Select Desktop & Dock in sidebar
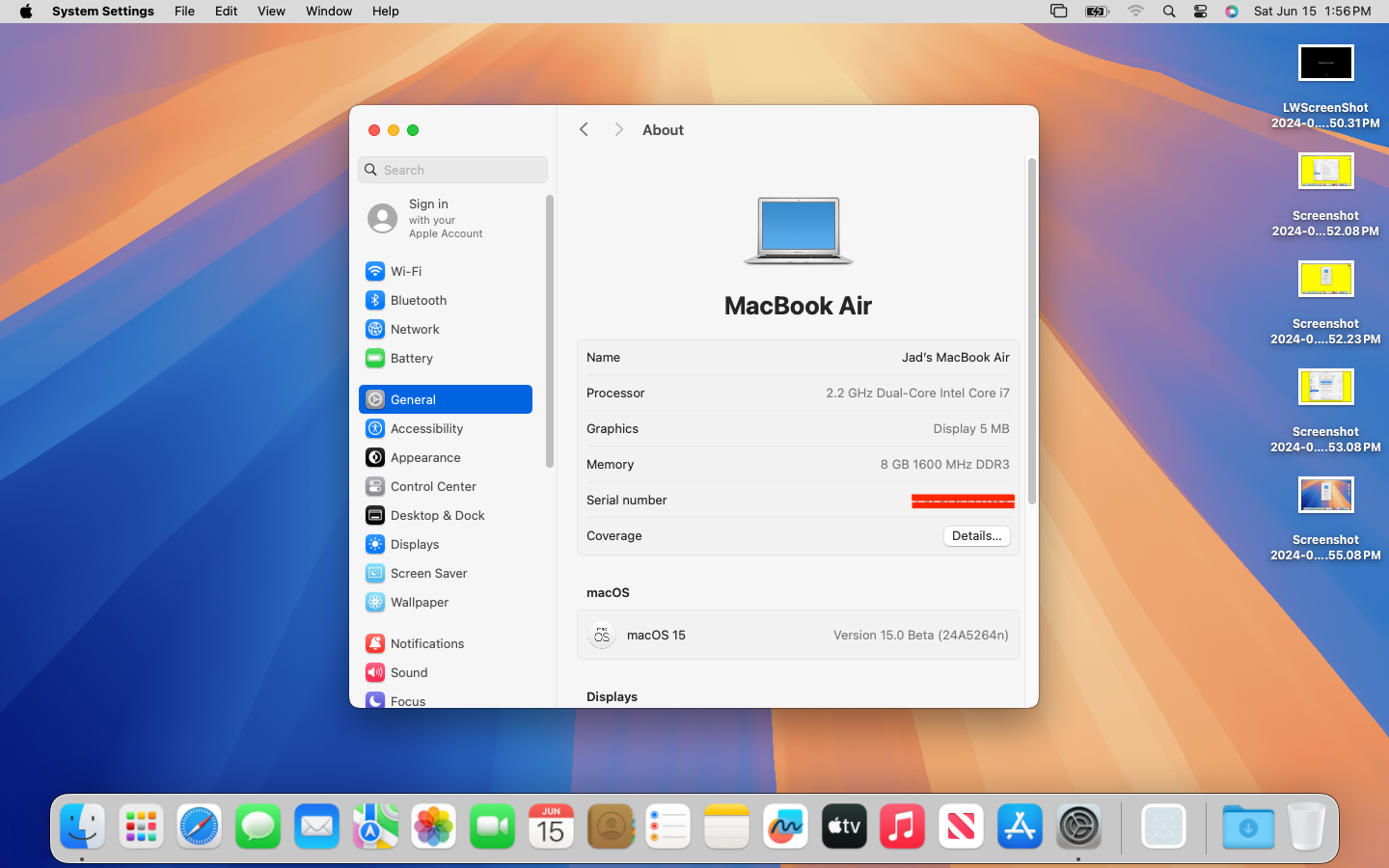Viewport: 1389px width, 868px height. click(x=437, y=515)
